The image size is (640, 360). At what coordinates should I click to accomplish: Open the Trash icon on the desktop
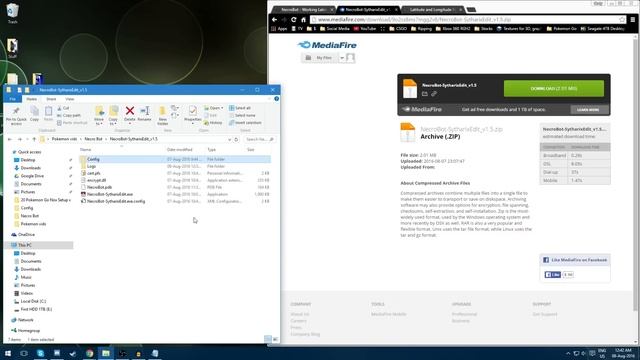(13, 13)
